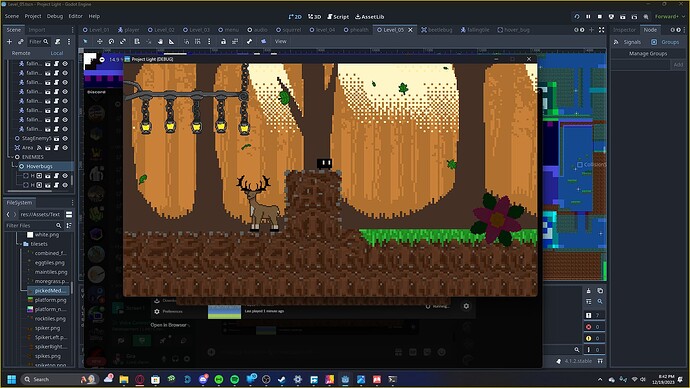Toggle grid snap in viewport toolbar
Screen dimensions: 690x388
pyautogui.click(x=198, y=41)
